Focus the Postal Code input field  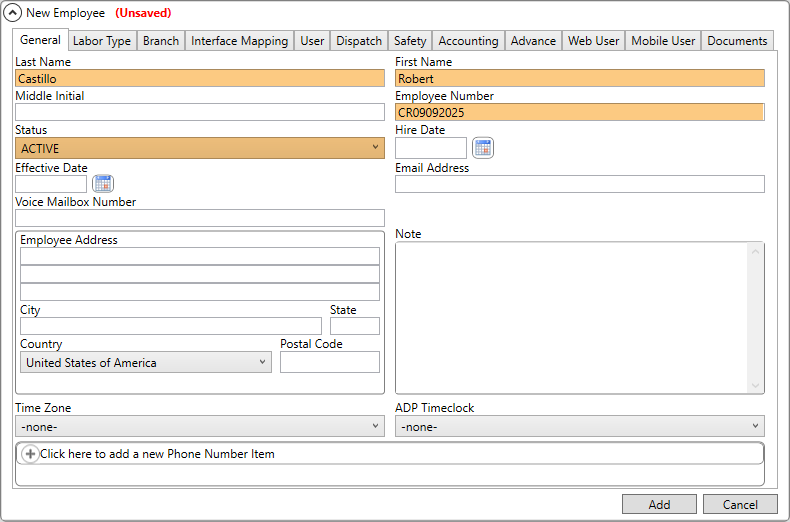pyautogui.click(x=330, y=362)
